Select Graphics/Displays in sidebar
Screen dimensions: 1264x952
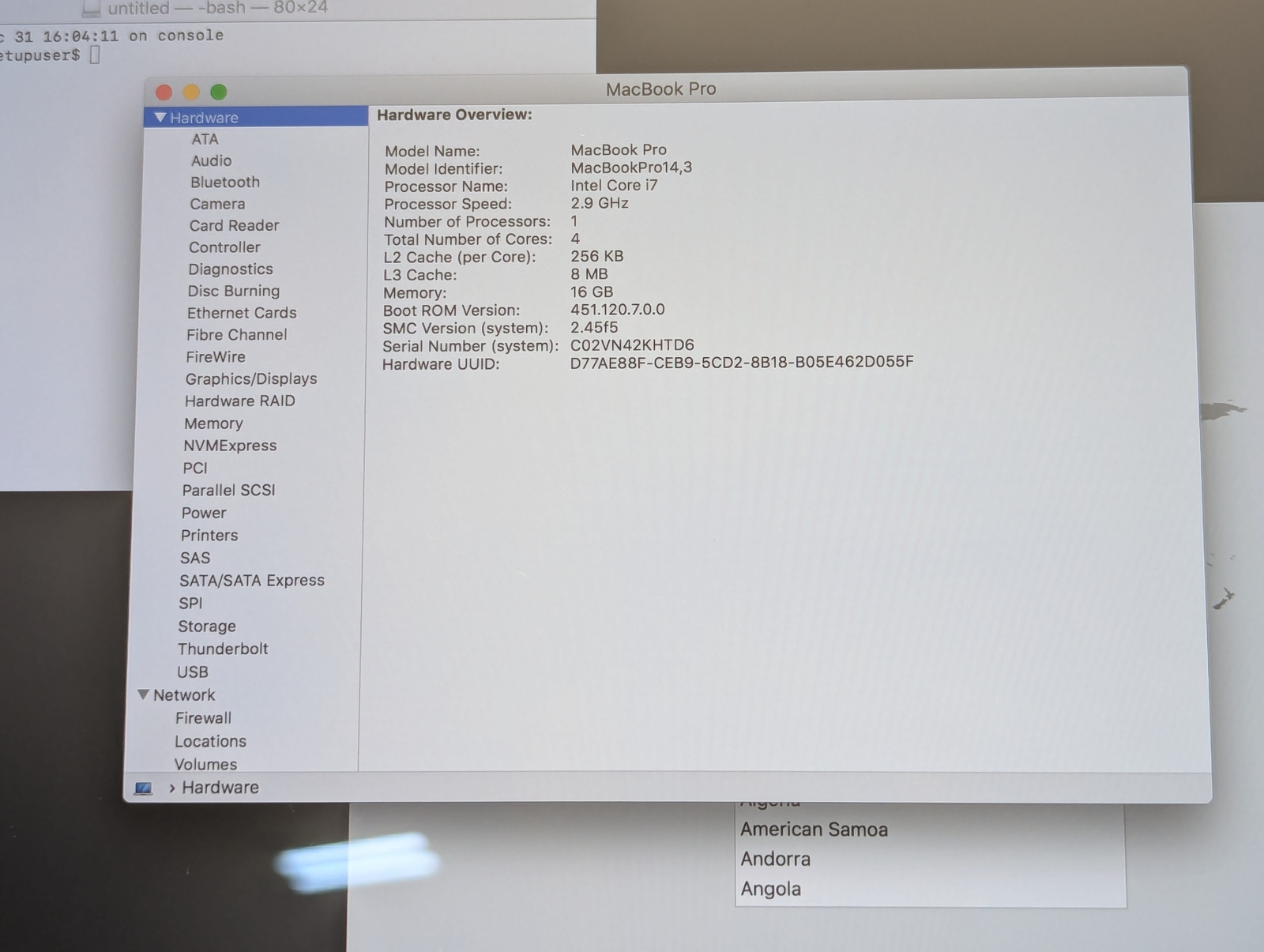251,379
